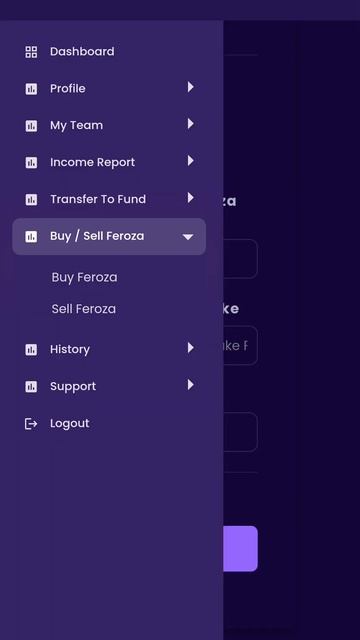Select the Logout text link
This screenshot has height=640, width=360.
pos(70,423)
